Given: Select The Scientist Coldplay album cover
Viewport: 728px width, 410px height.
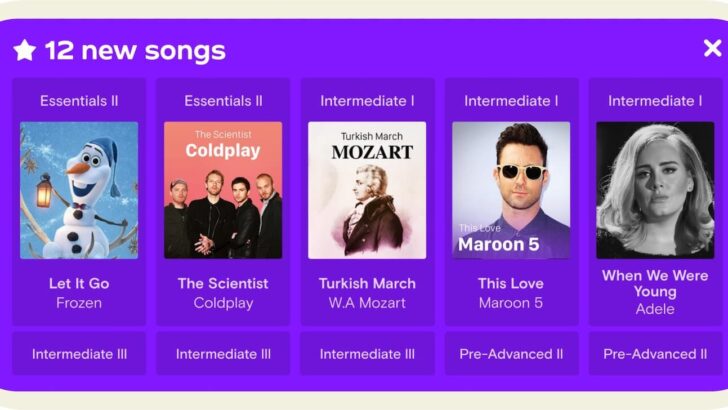Looking at the screenshot, I should coord(223,190).
